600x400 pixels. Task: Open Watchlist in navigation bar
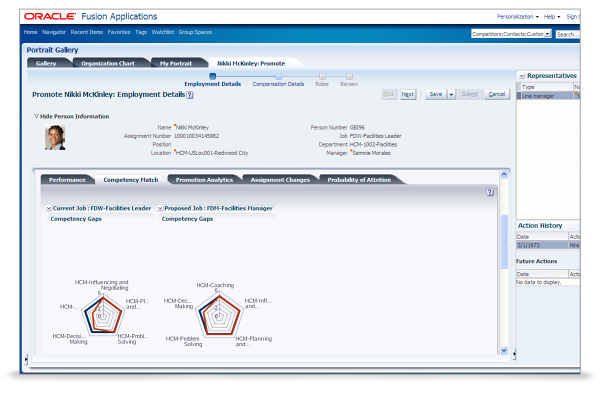(163, 32)
